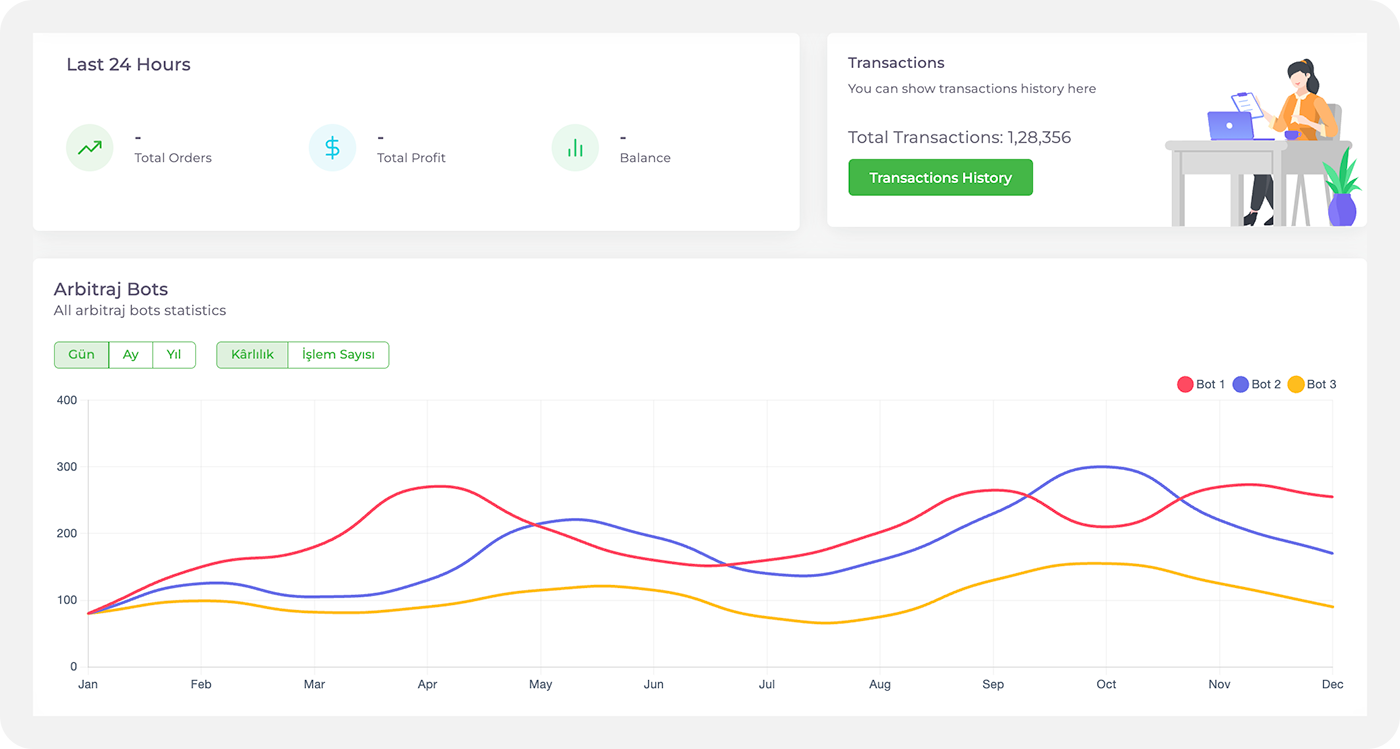The height and width of the screenshot is (749, 1400).
Task: Click Bot 1 line peak at Apr
Action: click(438, 487)
